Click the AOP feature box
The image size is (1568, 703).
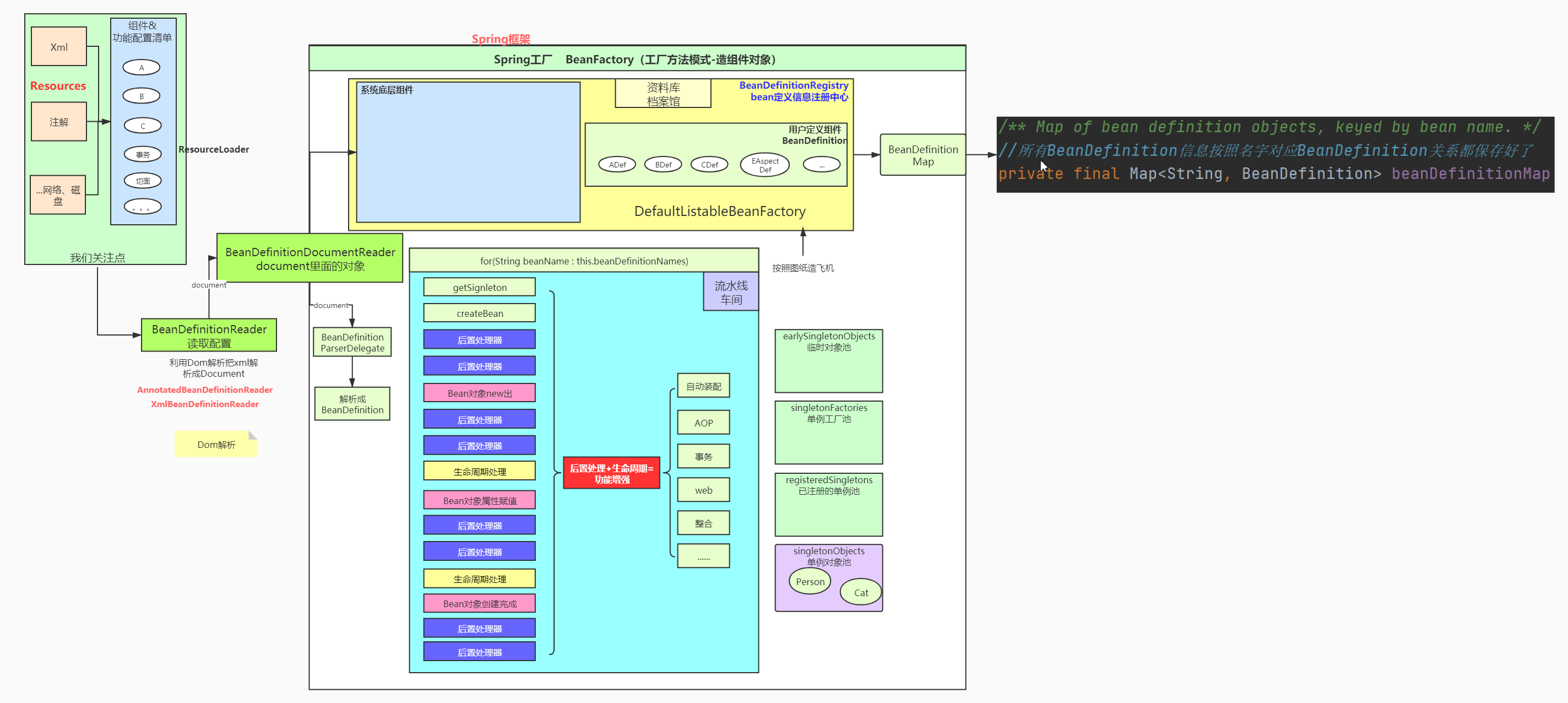tap(703, 423)
